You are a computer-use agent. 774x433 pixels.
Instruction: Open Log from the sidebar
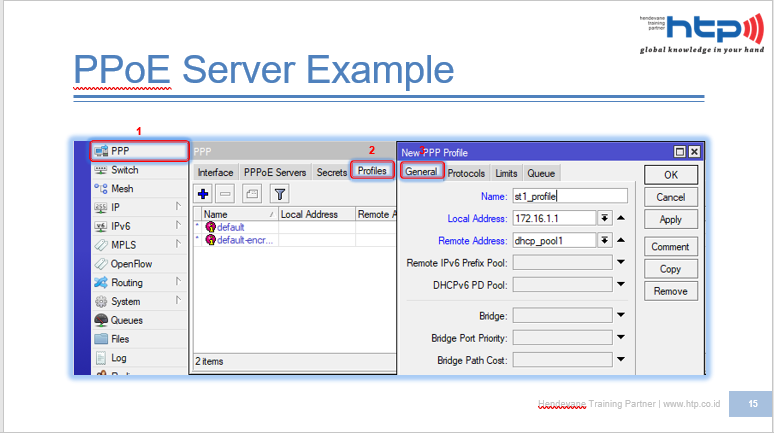139,357
